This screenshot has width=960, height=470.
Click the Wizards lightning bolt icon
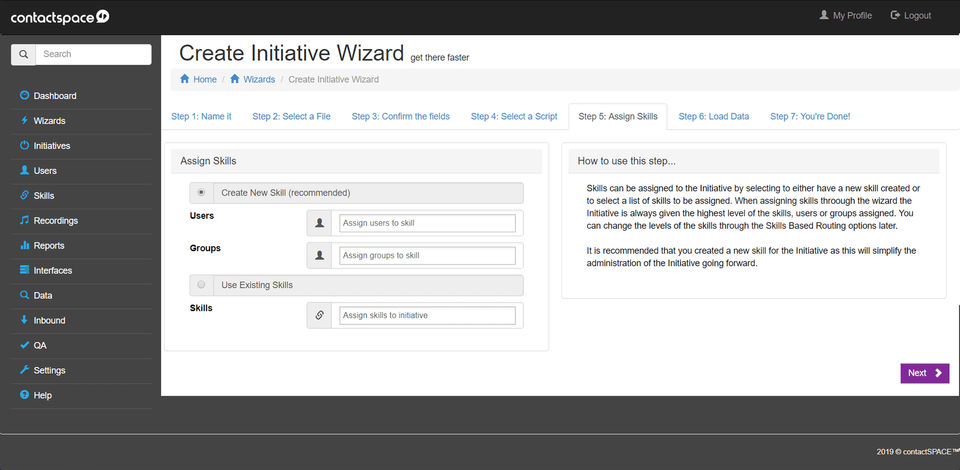[24, 121]
